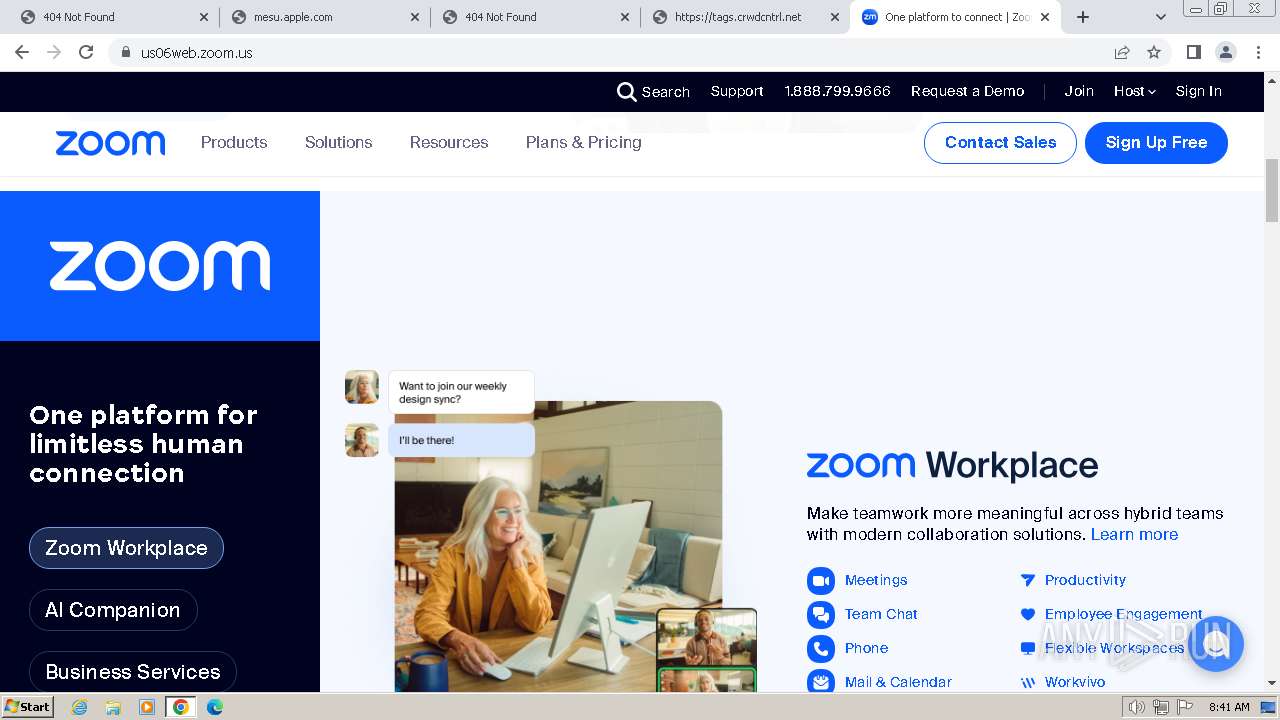1280x720 pixels.
Task: Open the media player taskbar icon
Action: click(147, 707)
